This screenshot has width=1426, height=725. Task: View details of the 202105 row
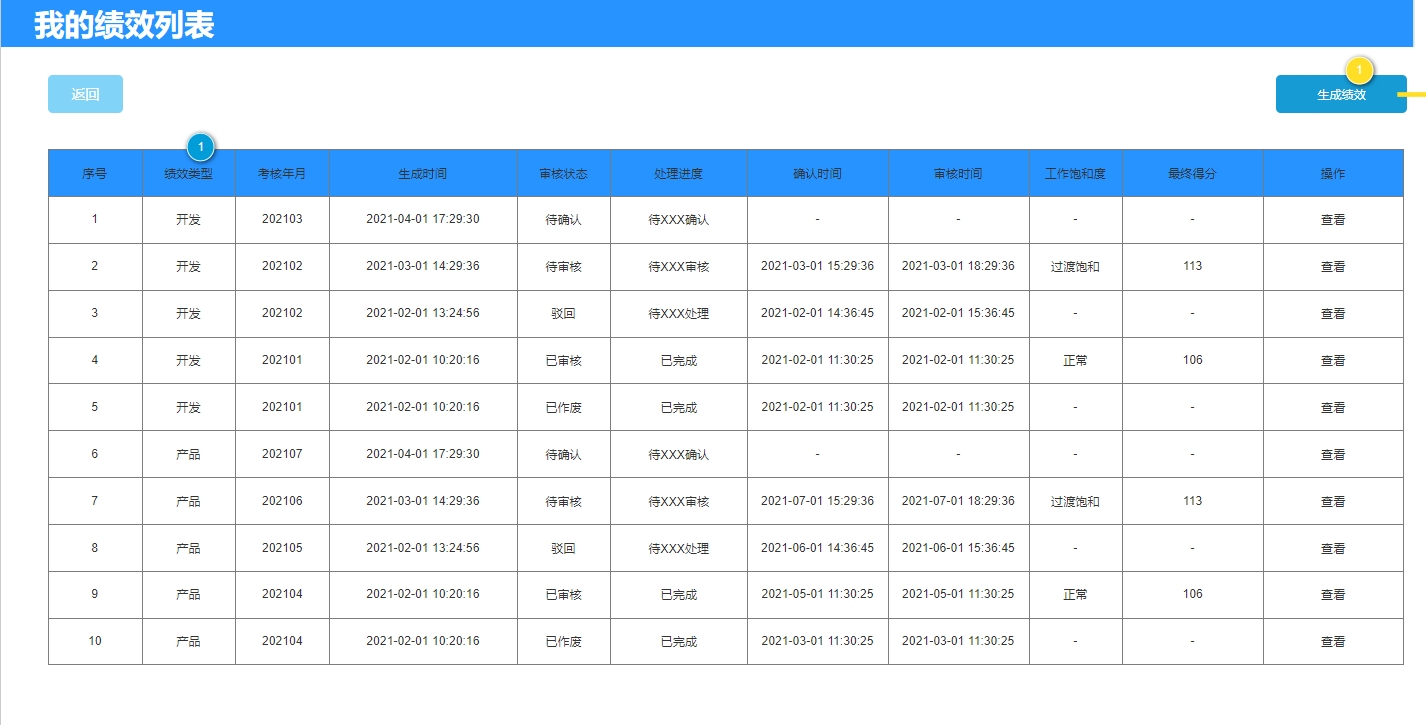(x=1333, y=549)
